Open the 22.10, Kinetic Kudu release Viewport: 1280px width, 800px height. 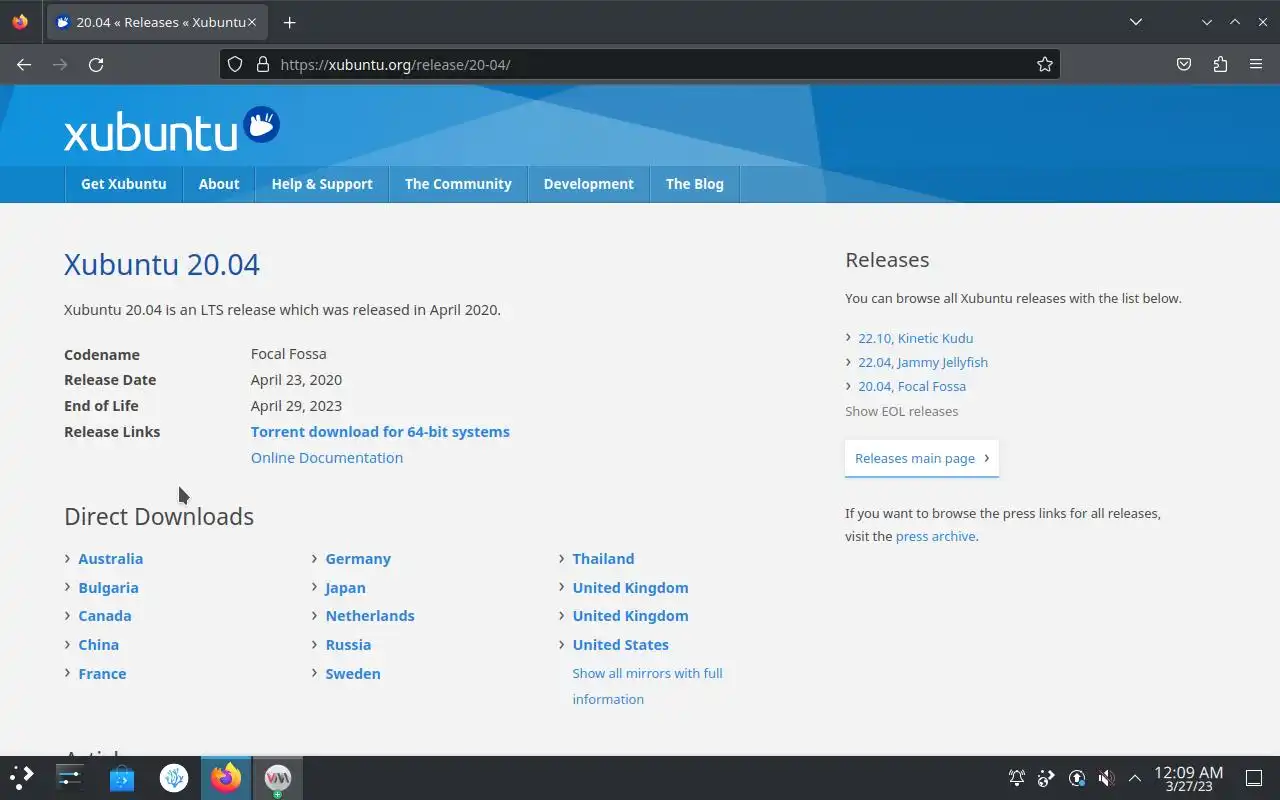(x=915, y=338)
